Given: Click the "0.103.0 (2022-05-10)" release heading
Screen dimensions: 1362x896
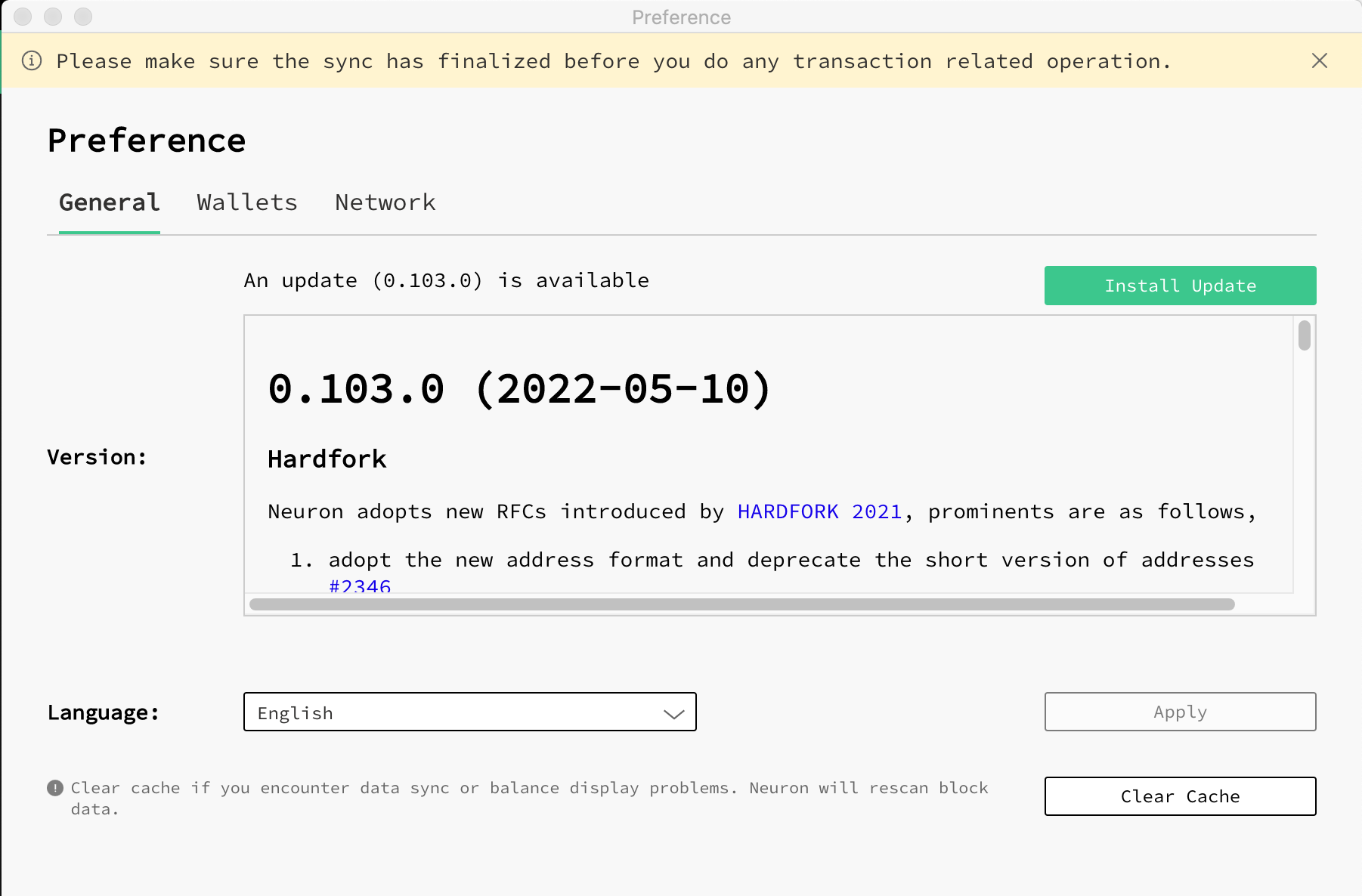Looking at the screenshot, I should [520, 389].
